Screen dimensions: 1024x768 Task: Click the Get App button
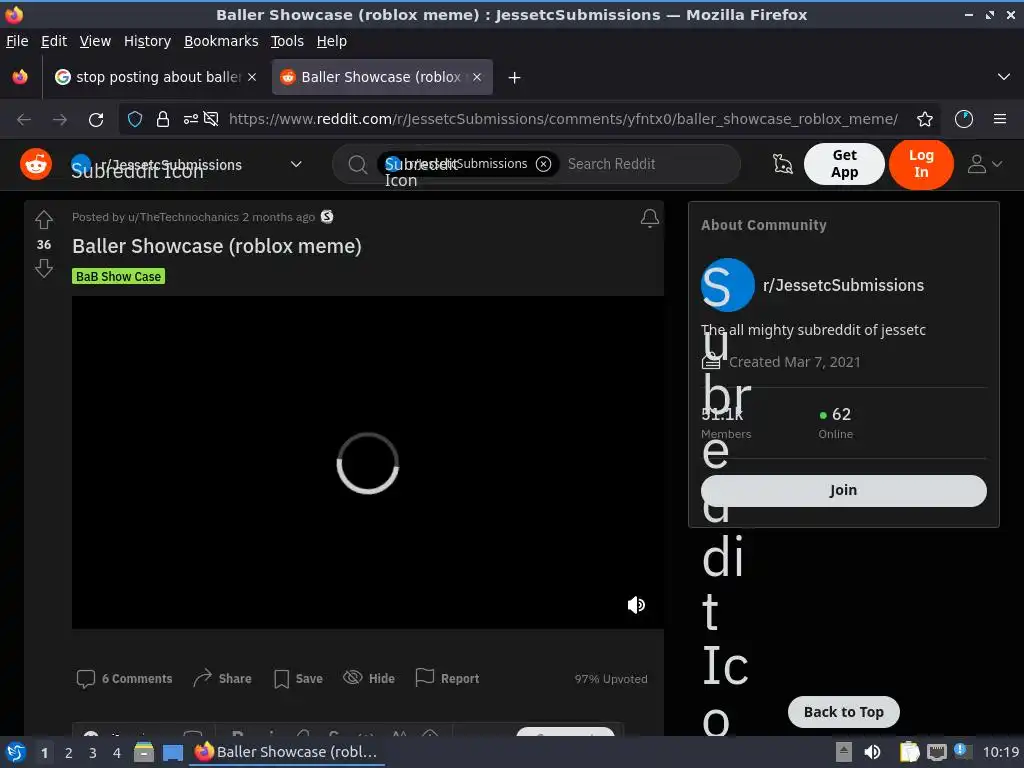[844, 164]
